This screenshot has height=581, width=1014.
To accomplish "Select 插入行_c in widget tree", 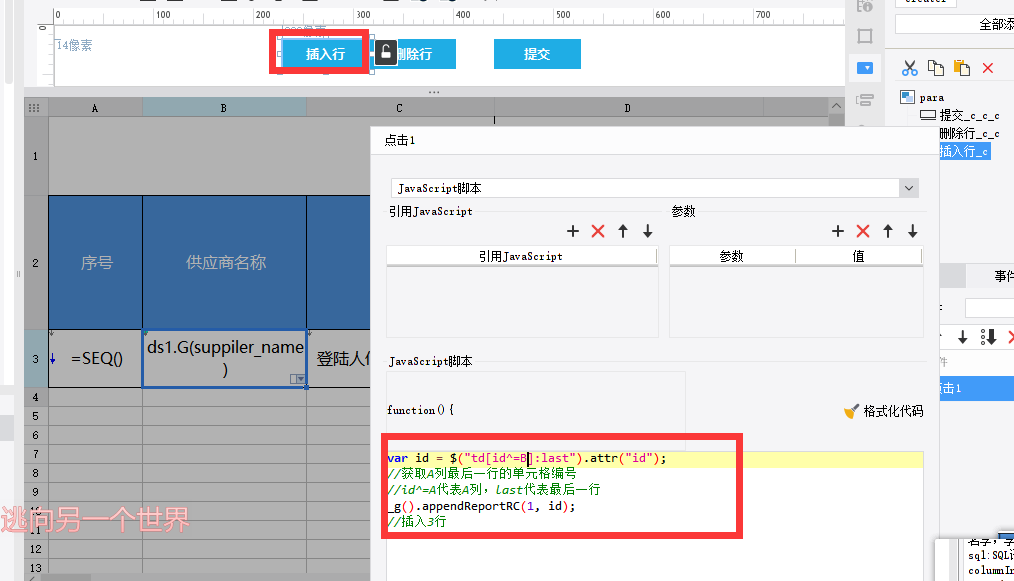I will click(964, 151).
